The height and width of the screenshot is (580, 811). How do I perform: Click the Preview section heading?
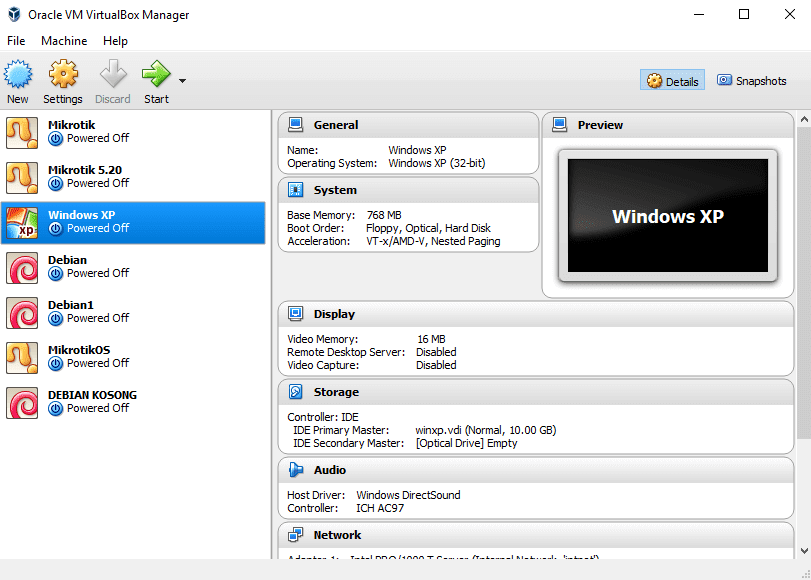600,125
